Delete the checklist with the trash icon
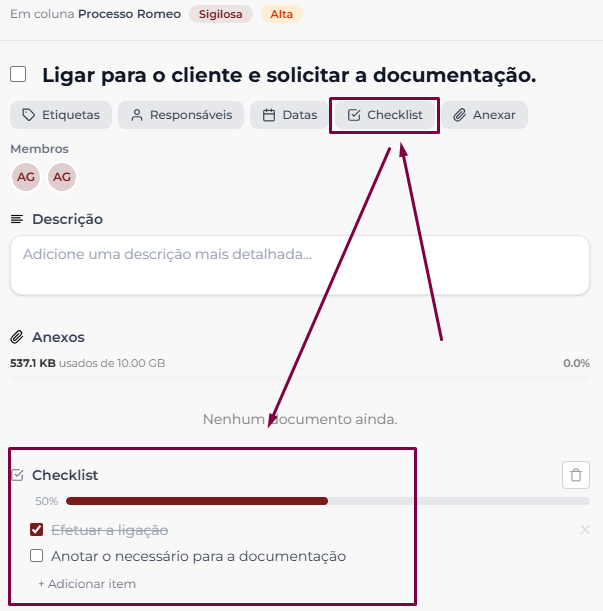This screenshot has height=611, width=603. pos(576,475)
